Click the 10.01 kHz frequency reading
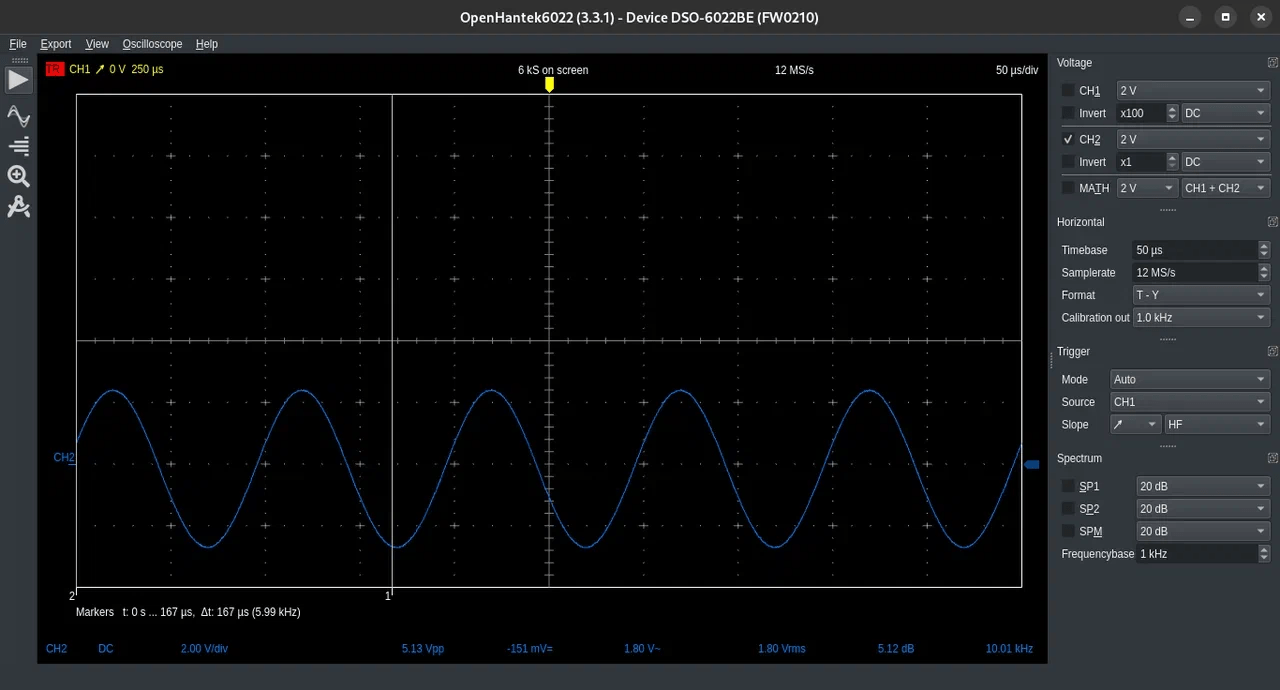 tap(1009, 649)
